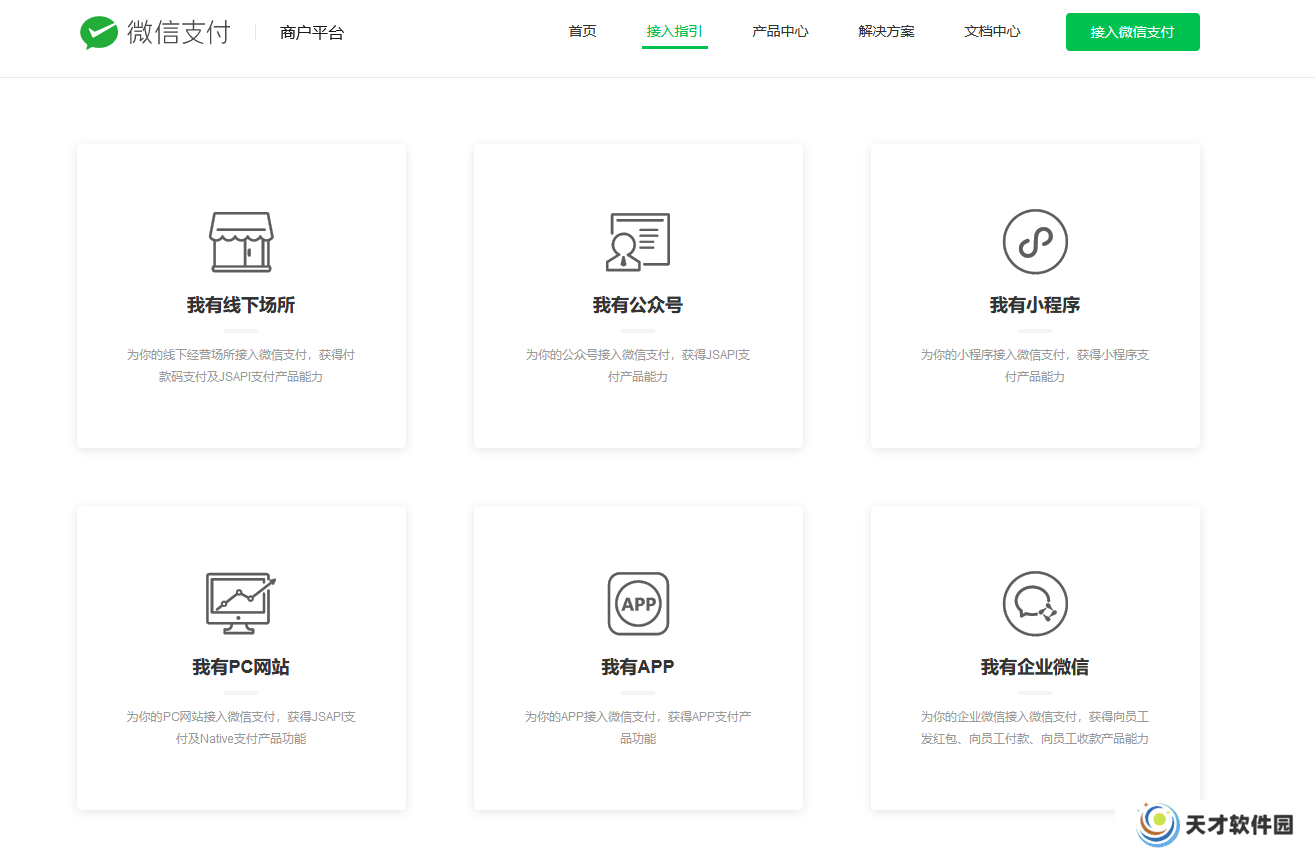Click the mini program icon above 我有小程序

click(x=1035, y=241)
